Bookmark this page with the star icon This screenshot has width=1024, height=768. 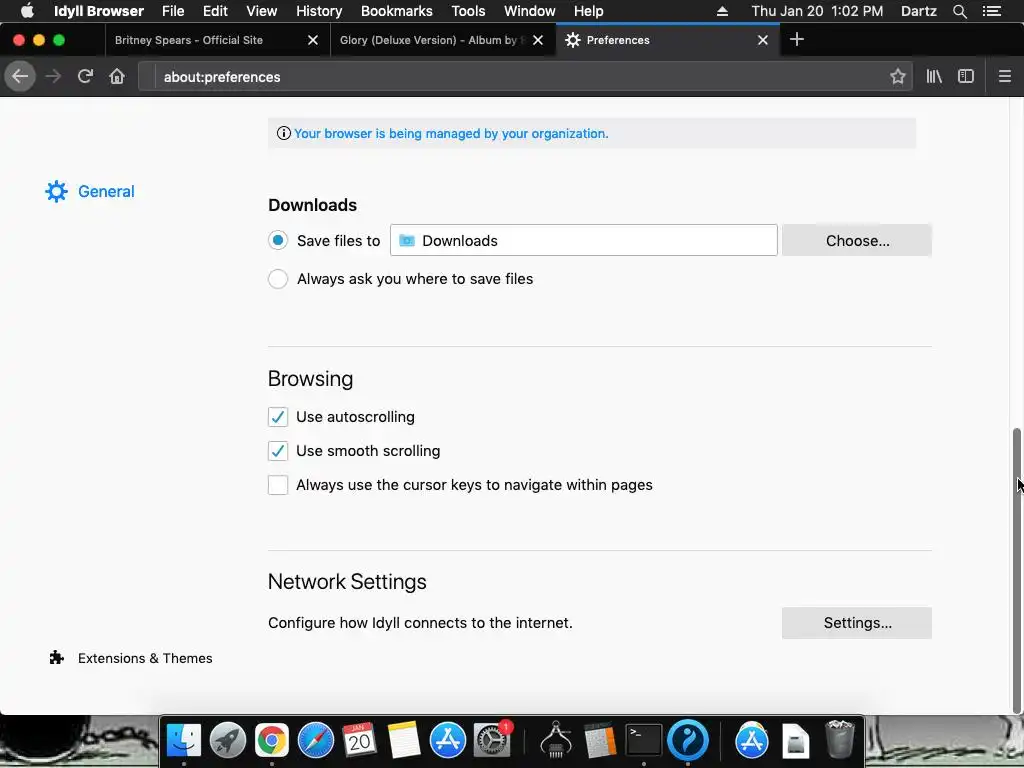click(x=897, y=76)
